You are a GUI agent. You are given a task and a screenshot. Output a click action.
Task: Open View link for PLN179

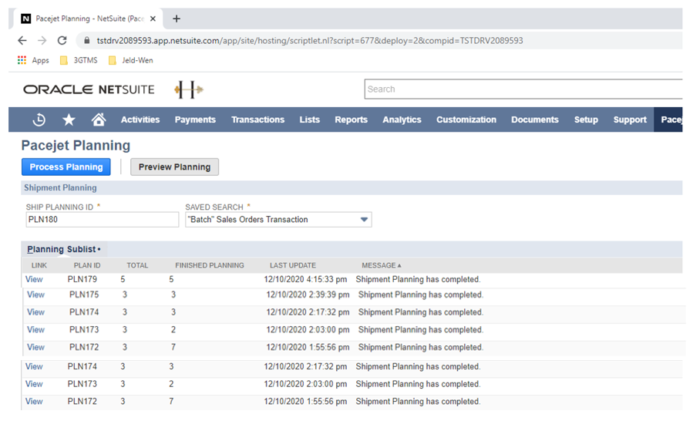coord(34,279)
